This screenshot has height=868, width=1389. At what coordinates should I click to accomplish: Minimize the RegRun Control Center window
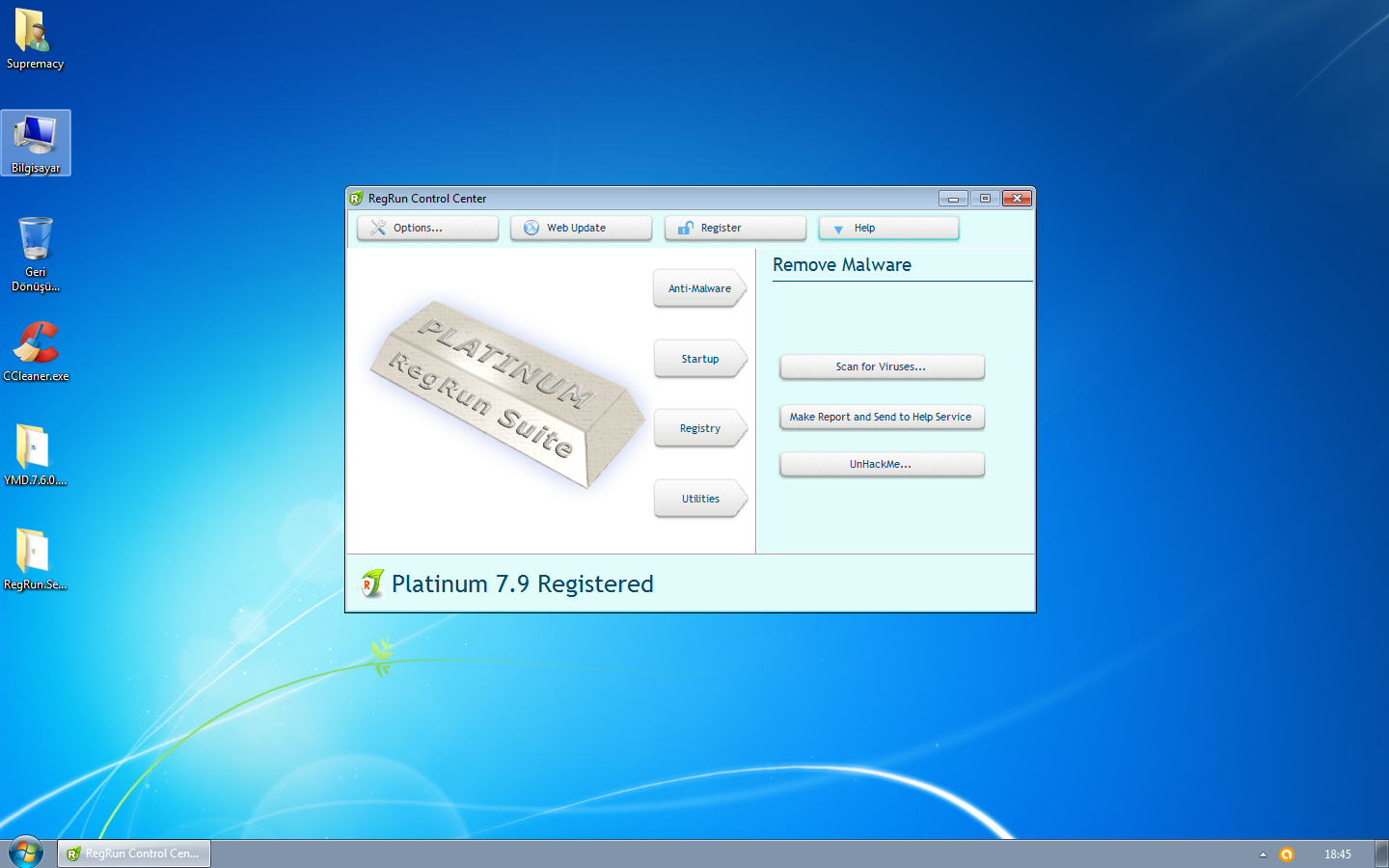point(953,198)
